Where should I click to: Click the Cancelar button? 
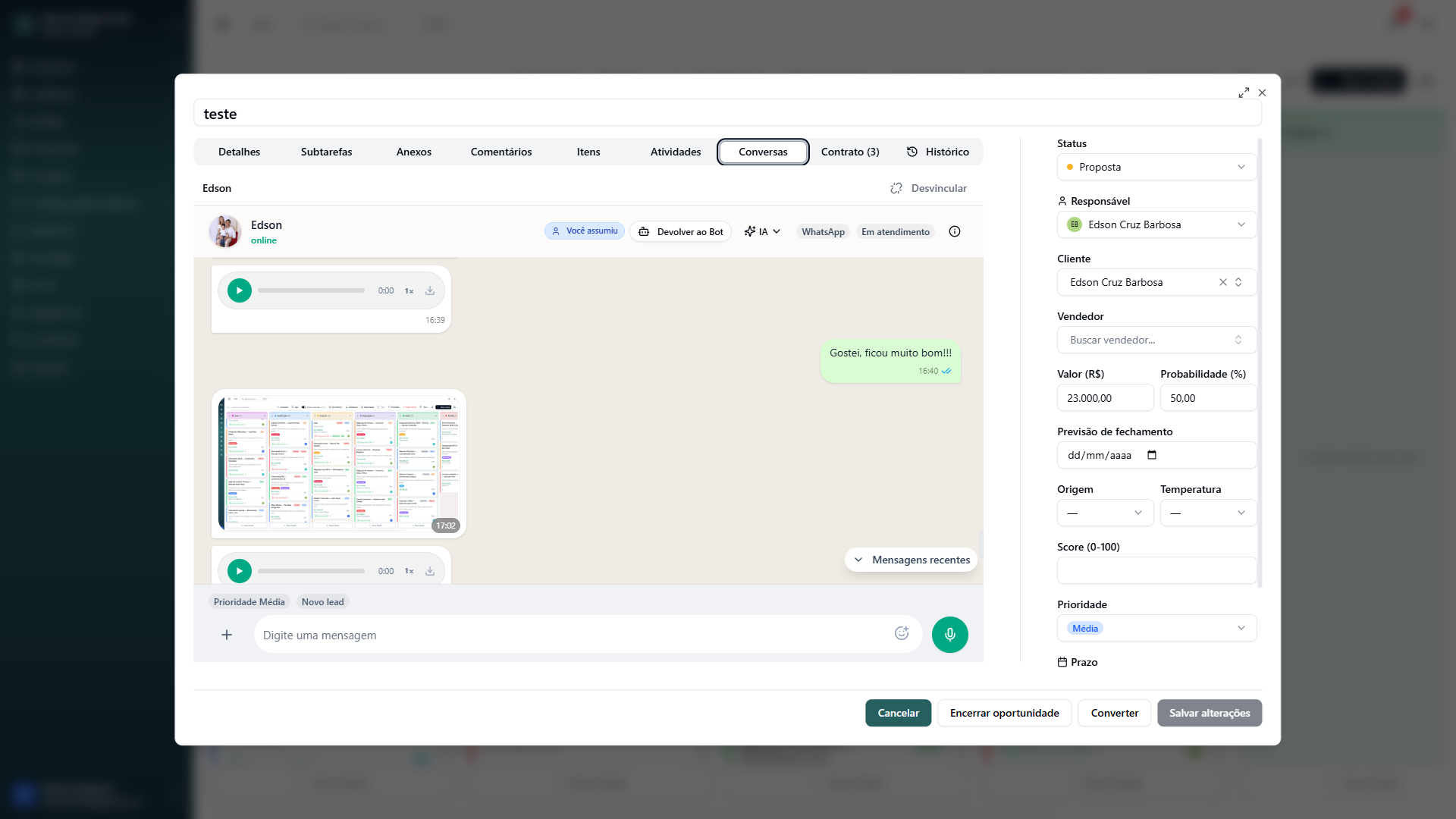(898, 713)
